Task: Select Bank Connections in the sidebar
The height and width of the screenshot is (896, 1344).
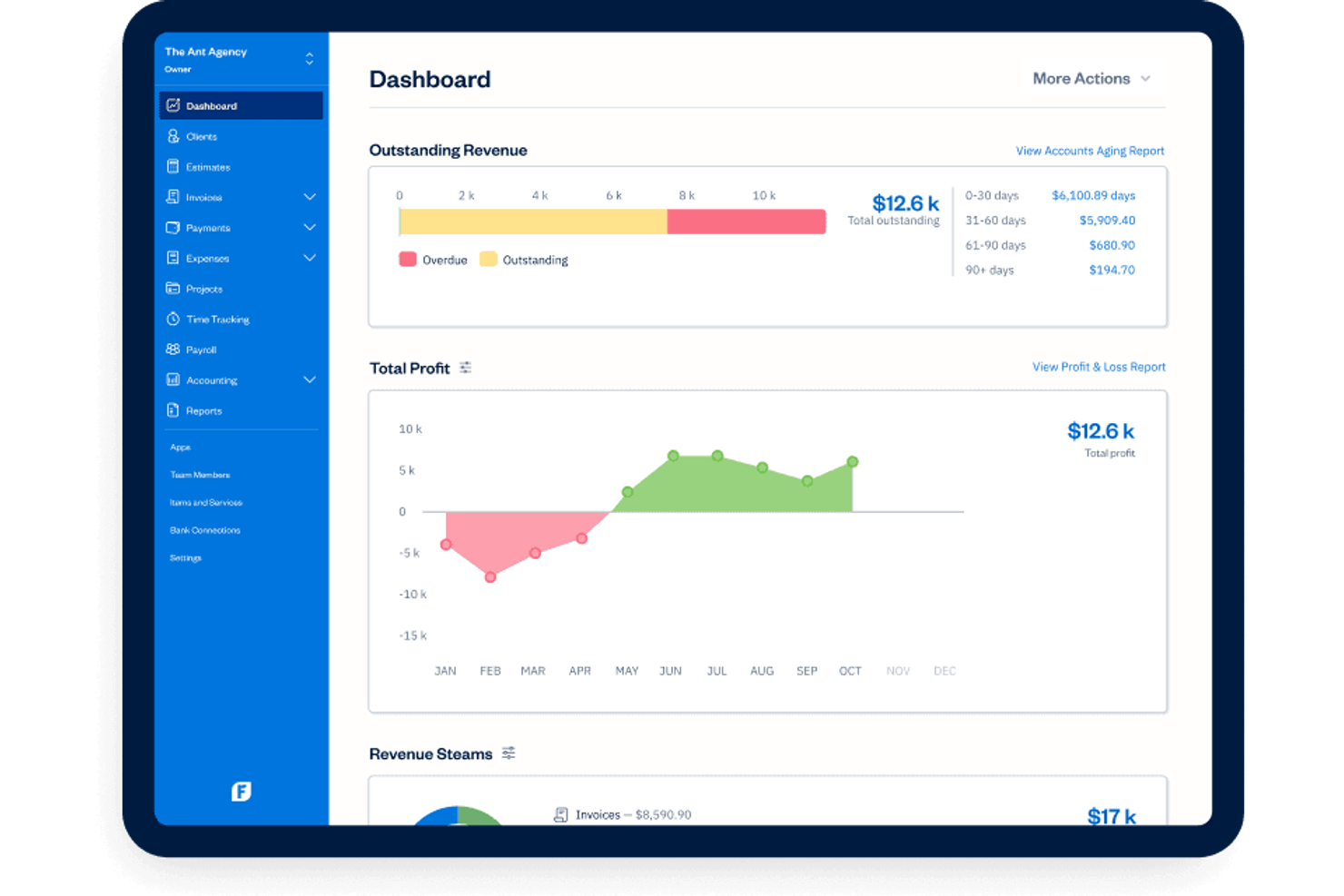Action: pyautogui.click(x=203, y=529)
